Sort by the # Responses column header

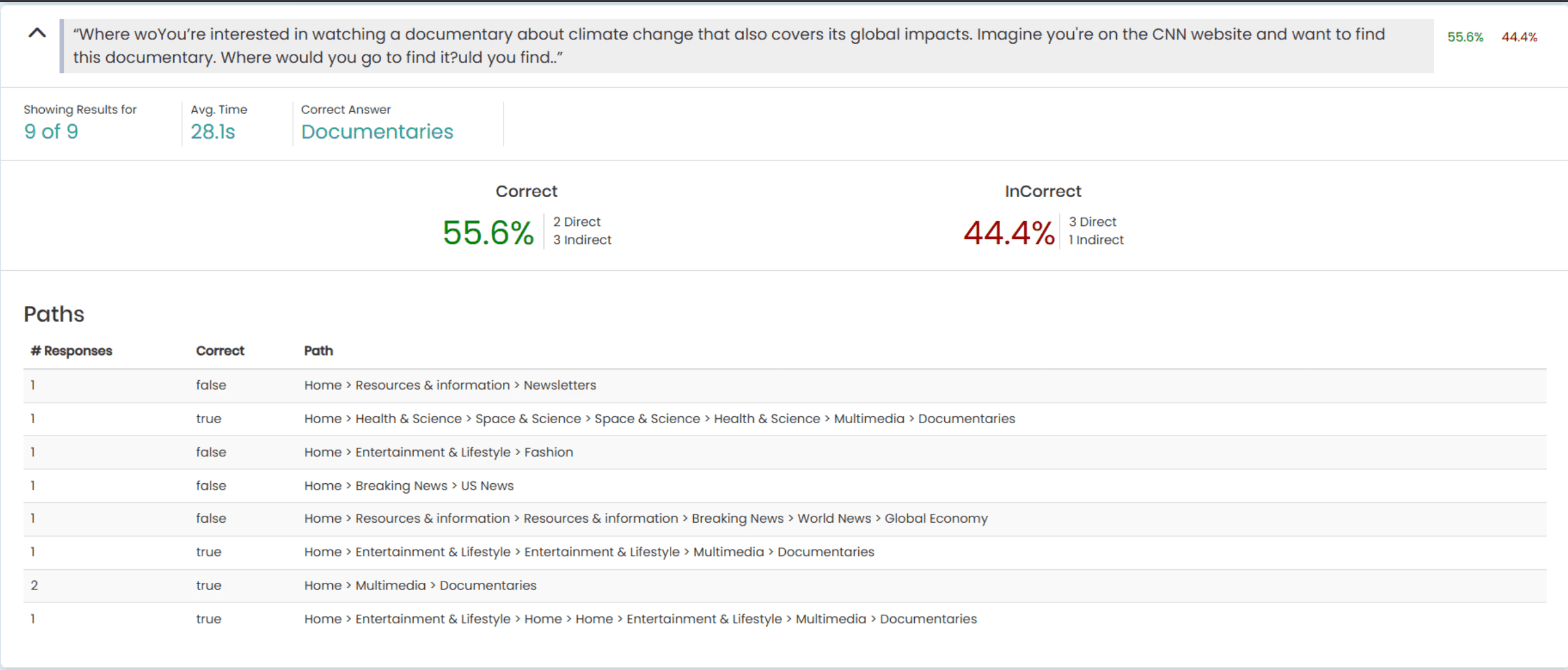pos(72,351)
